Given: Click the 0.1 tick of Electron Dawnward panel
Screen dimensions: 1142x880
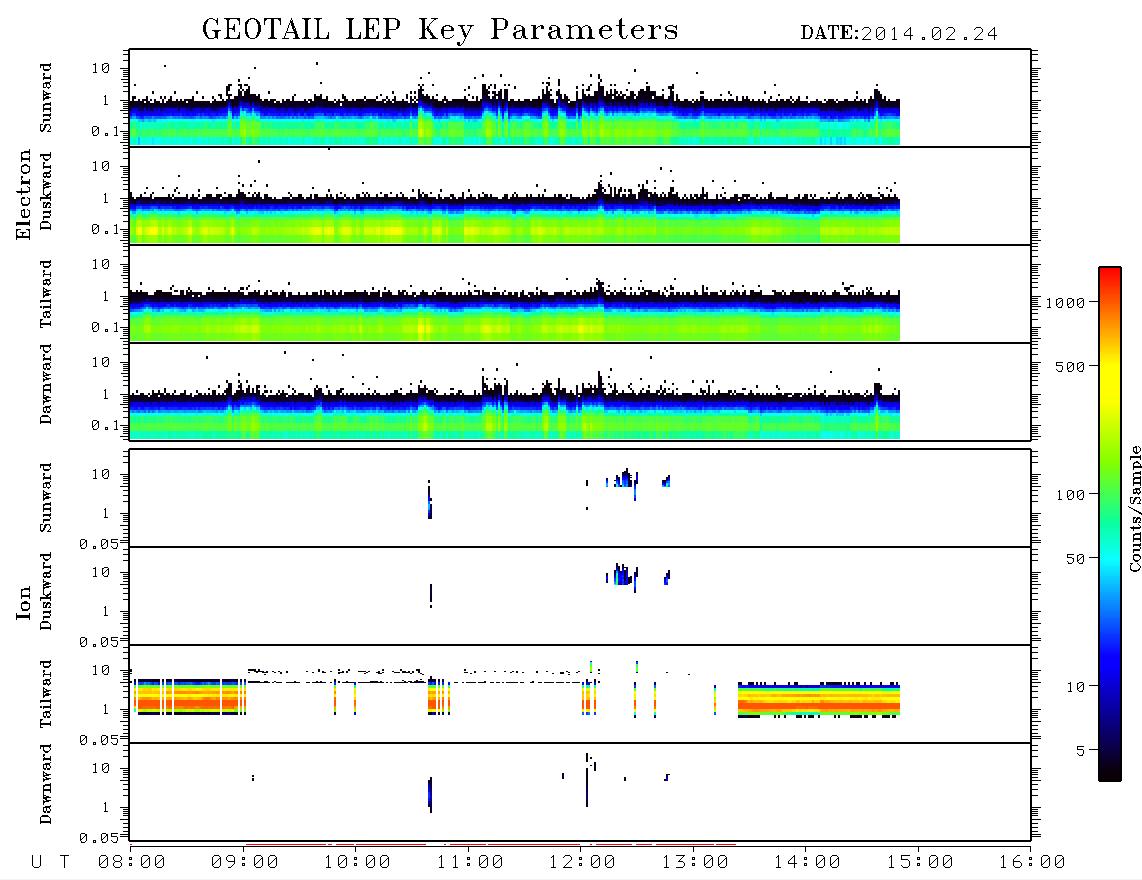Looking at the screenshot, I should pyautogui.click(x=105, y=425).
